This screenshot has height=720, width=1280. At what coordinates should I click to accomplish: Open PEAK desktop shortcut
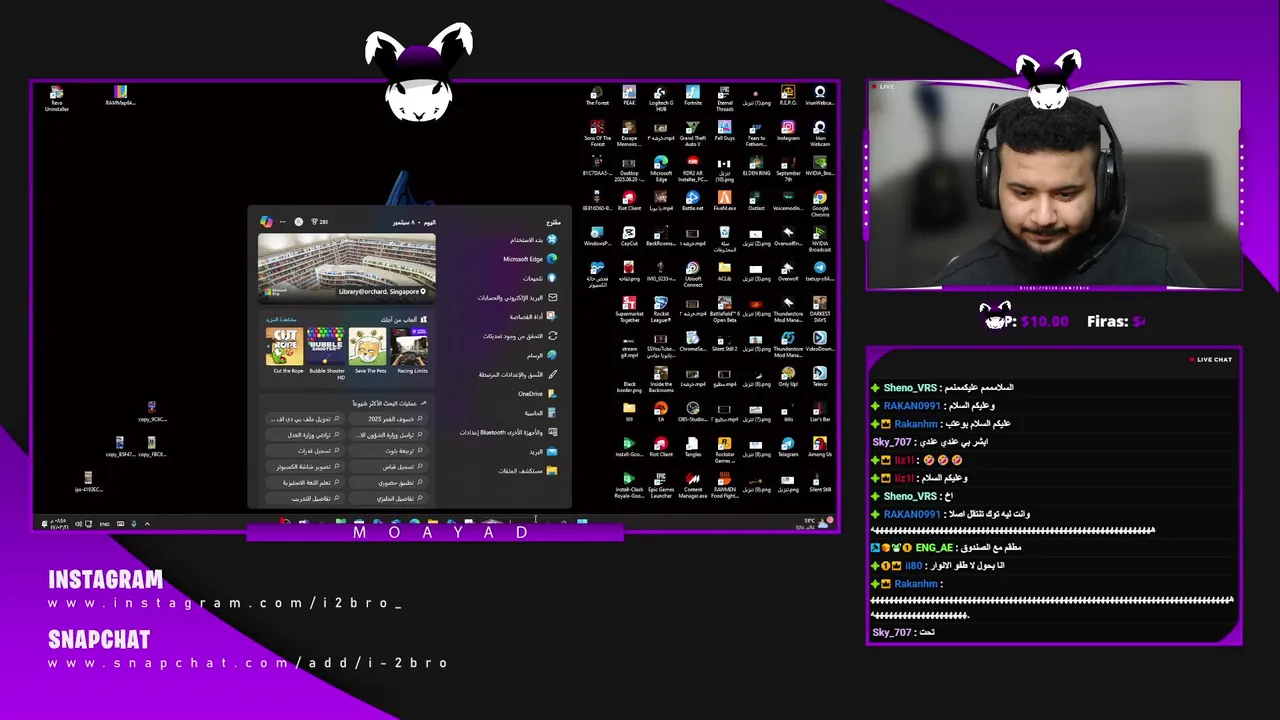pos(629,96)
